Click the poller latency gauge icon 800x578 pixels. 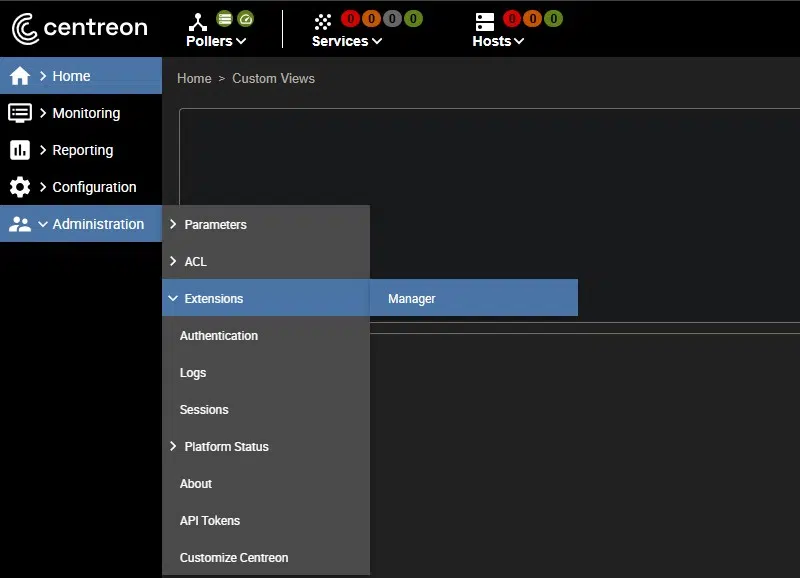246,18
